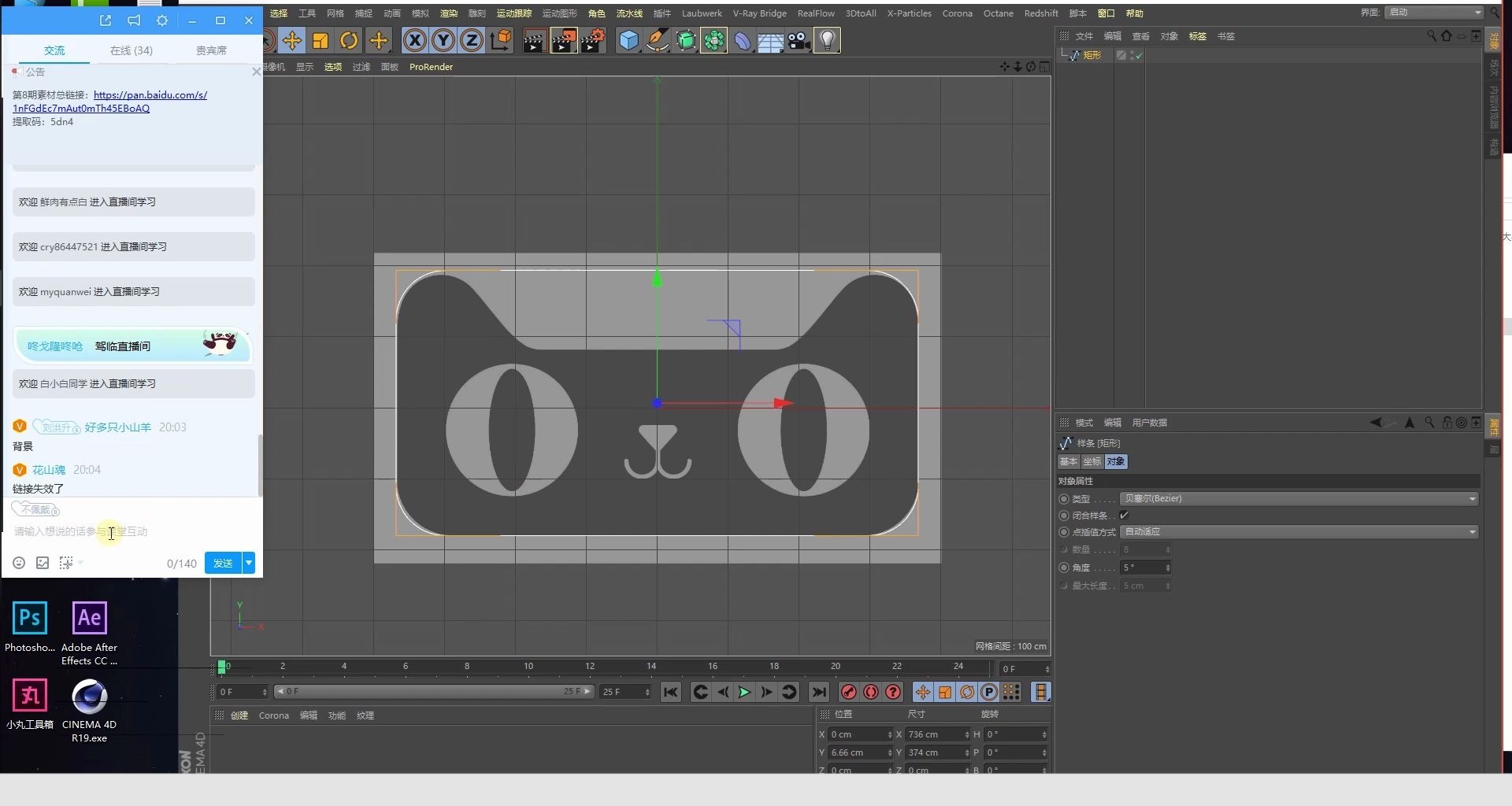Select the Rotate tool icon
The width and height of the screenshot is (1512, 806).
[x=349, y=40]
